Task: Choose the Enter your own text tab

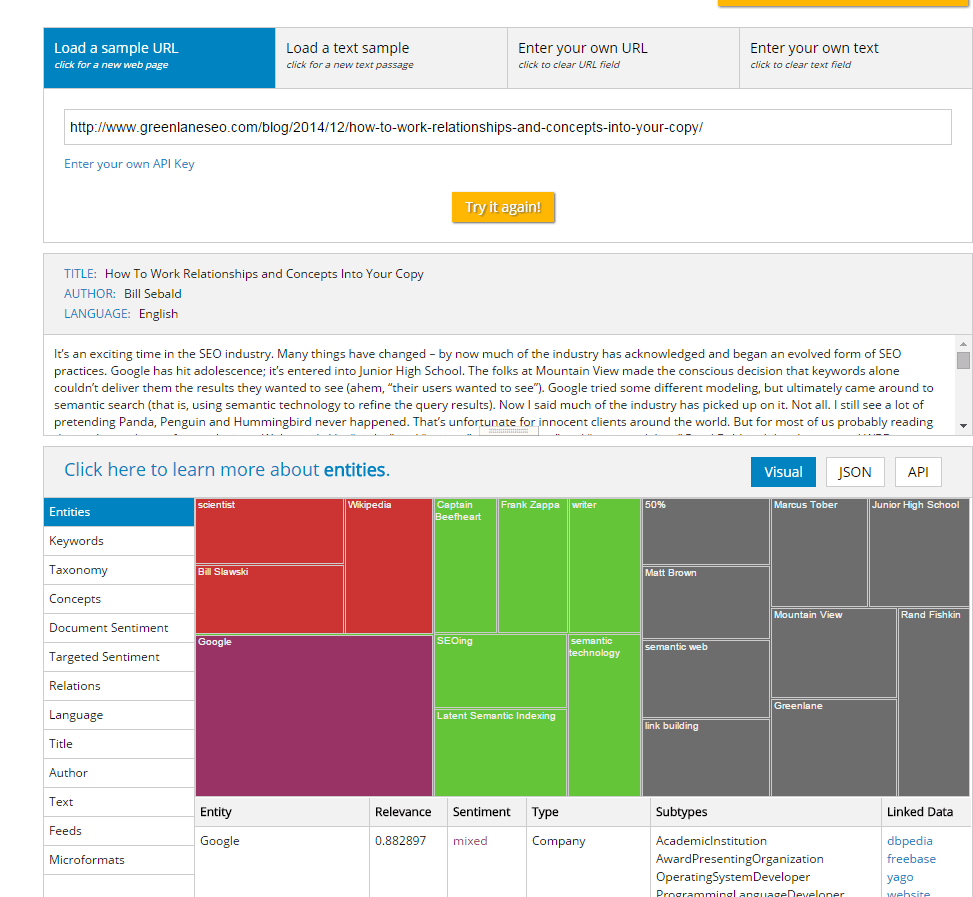Action: coord(855,57)
